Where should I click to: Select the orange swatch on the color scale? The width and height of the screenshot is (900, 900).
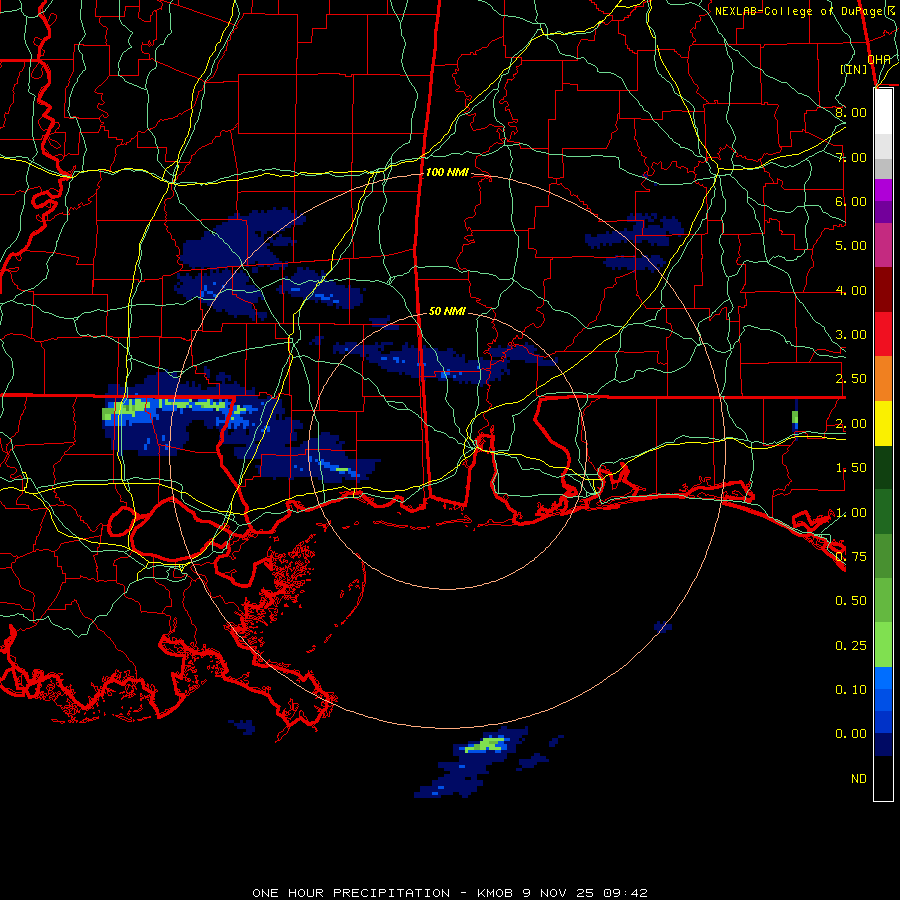[x=883, y=379]
